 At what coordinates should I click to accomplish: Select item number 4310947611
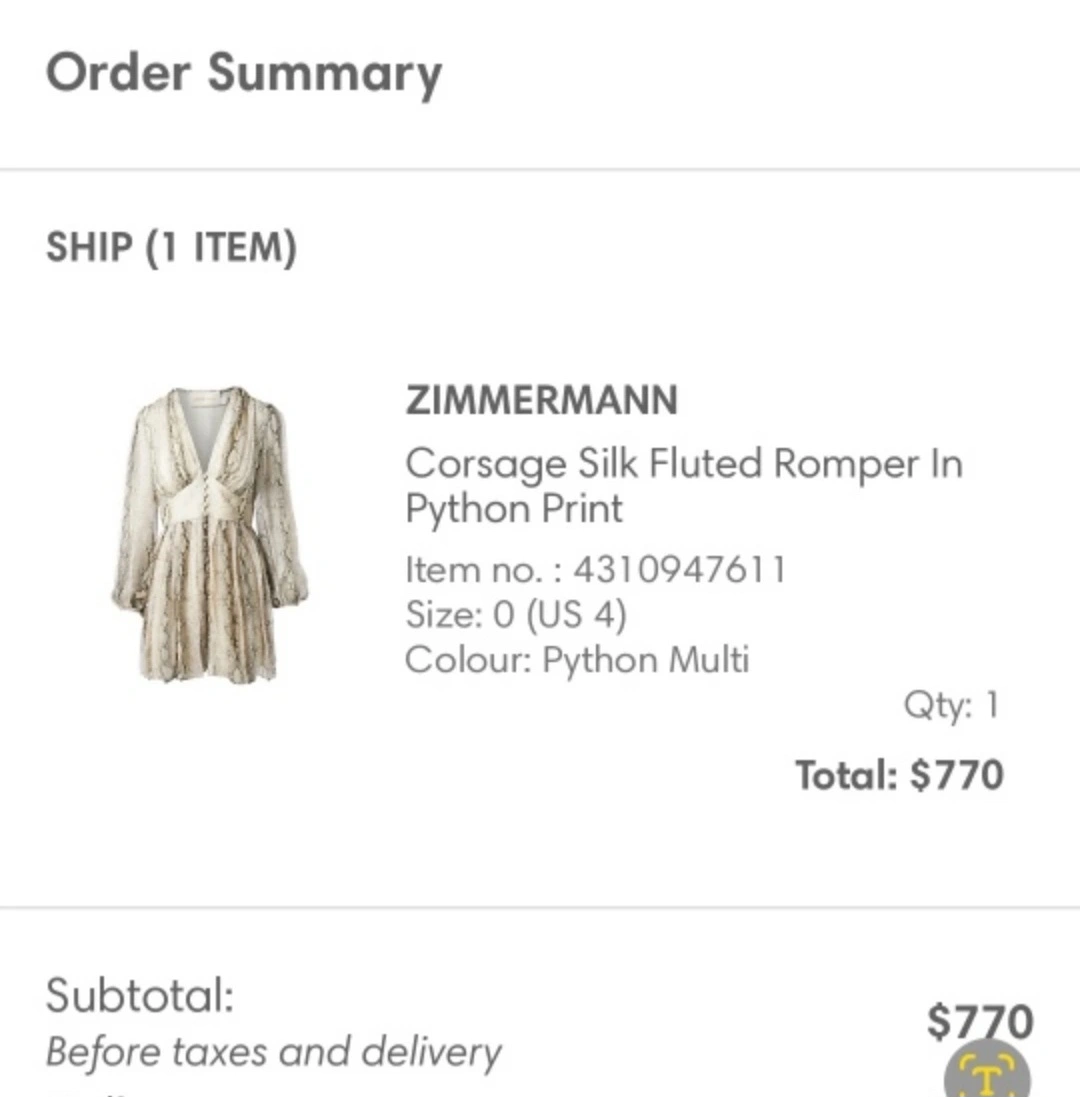[x=679, y=570]
